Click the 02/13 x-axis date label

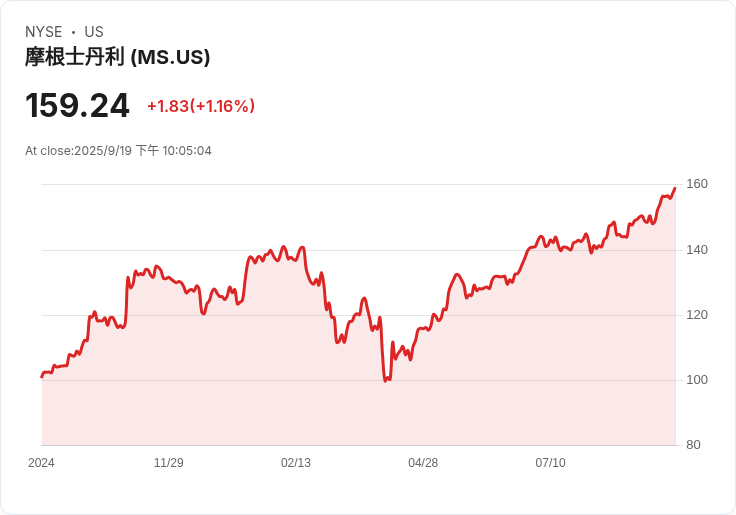pyautogui.click(x=296, y=463)
